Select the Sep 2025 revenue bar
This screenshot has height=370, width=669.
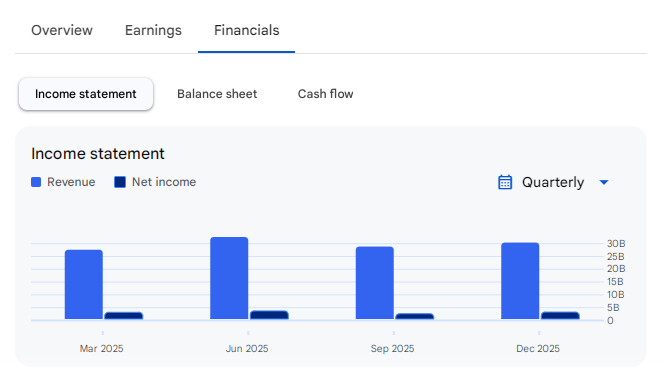click(x=375, y=283)
